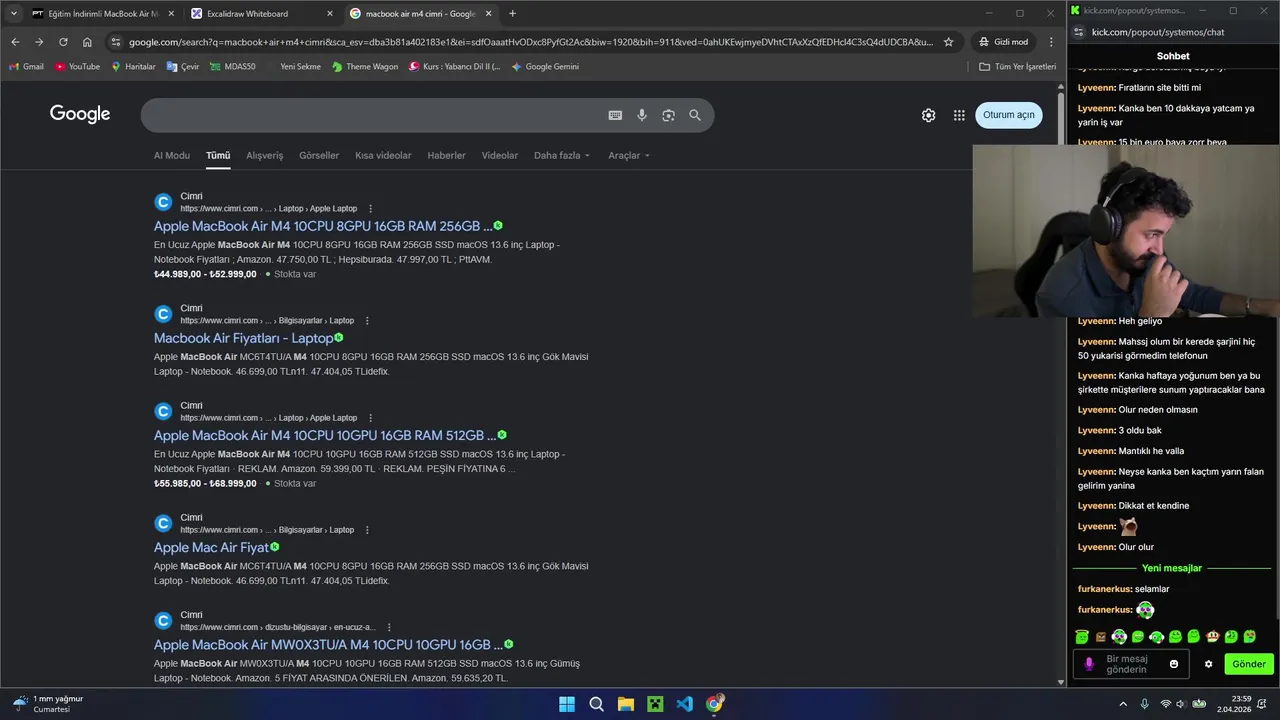Open Theme Wagon bookmark

tap(365, 67)
